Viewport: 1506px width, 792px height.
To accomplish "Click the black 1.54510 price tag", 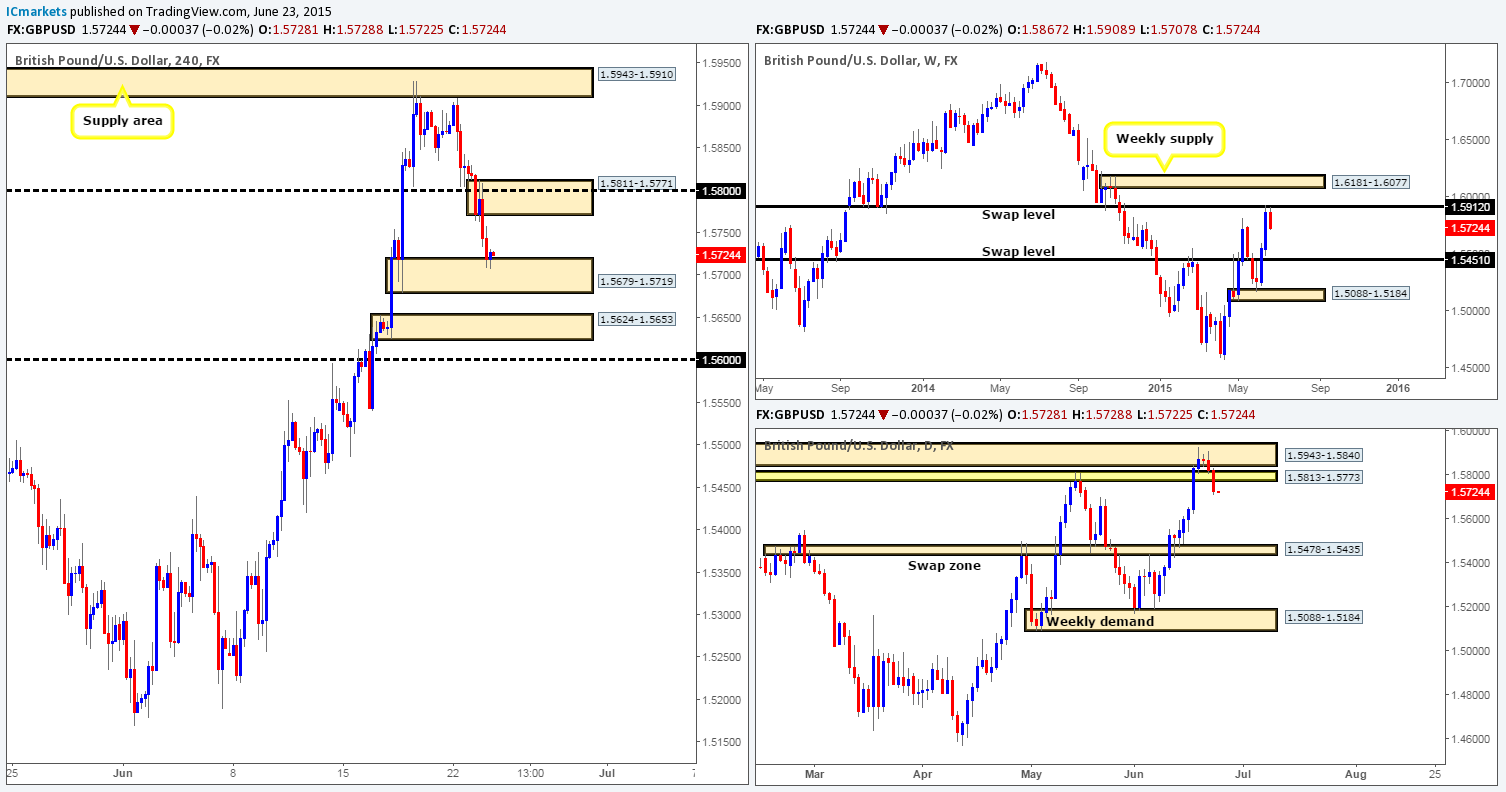I will tap(1471, 259).
